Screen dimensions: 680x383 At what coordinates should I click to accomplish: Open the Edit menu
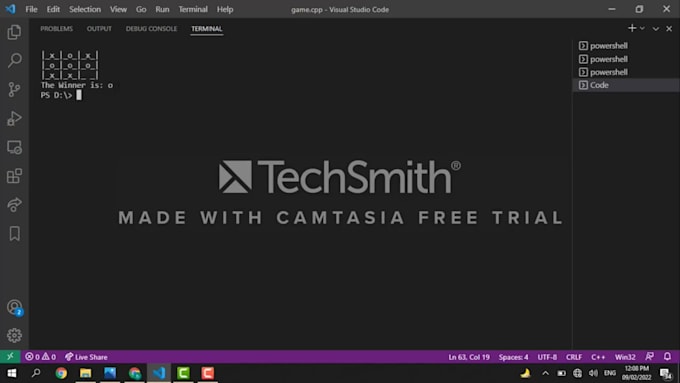(x=53, y=9)
